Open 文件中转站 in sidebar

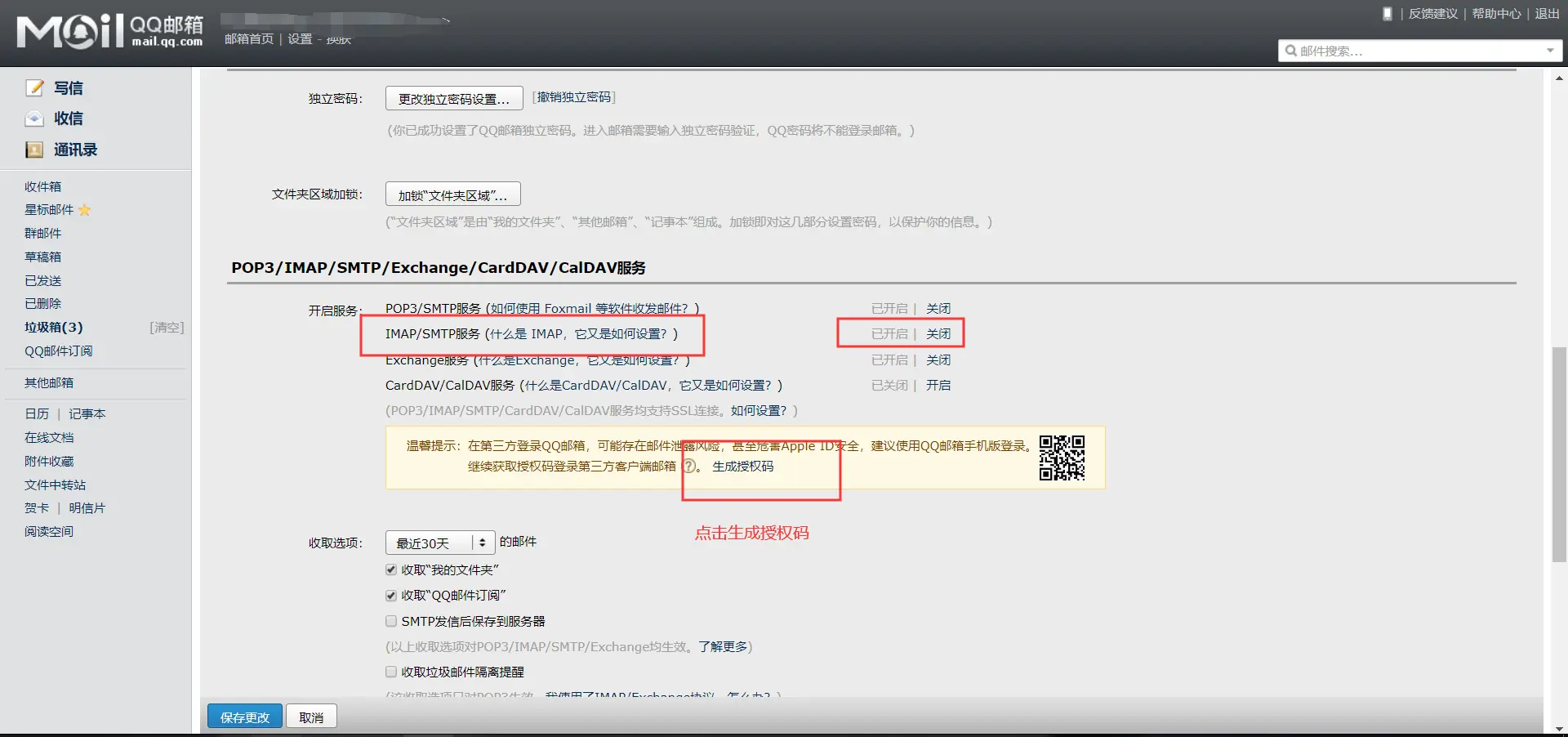pos(55,485)
